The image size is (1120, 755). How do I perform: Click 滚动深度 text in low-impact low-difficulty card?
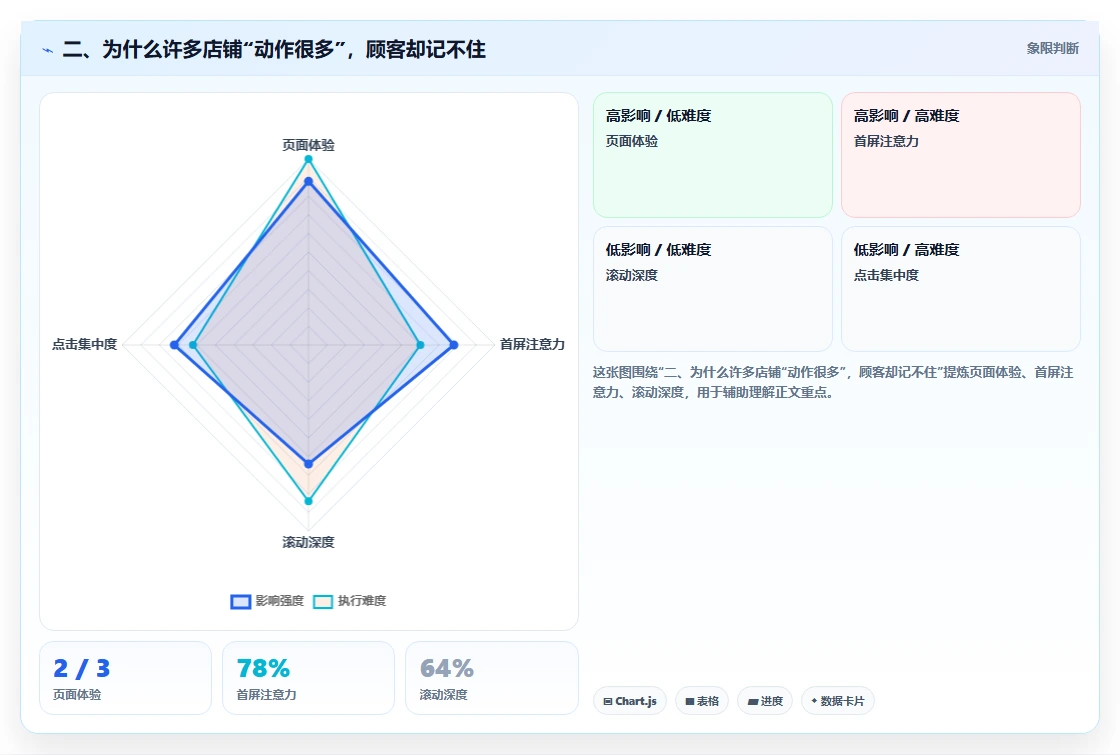pyautogui.click(x=631, y=275)
